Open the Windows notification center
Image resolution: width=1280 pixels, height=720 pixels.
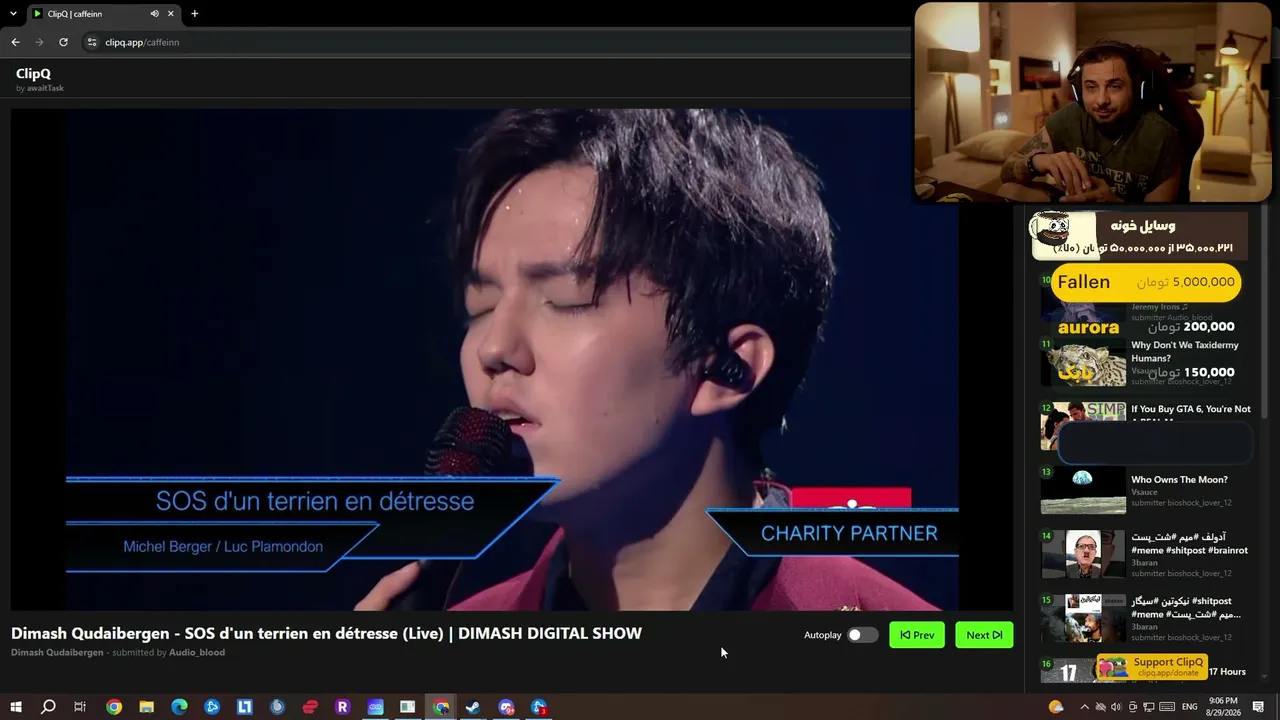[1258, 707]
